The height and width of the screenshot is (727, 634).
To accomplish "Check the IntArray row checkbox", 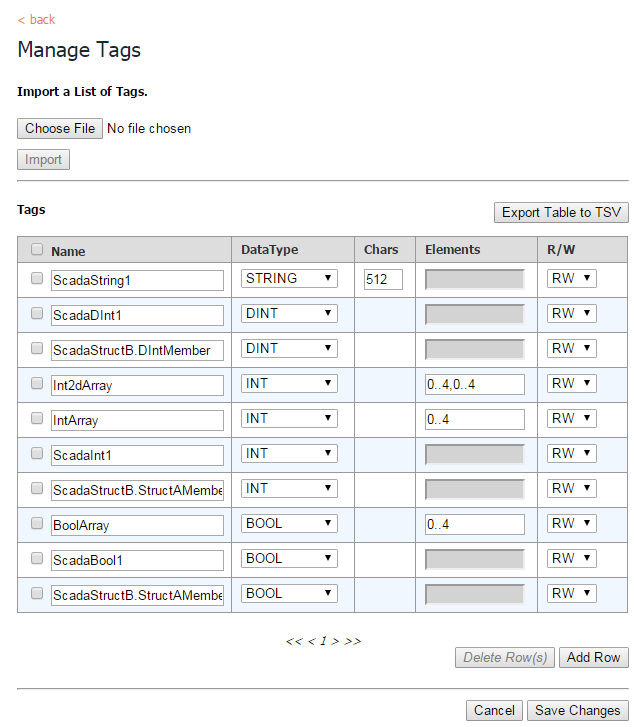I will click(x=37, y=418).
